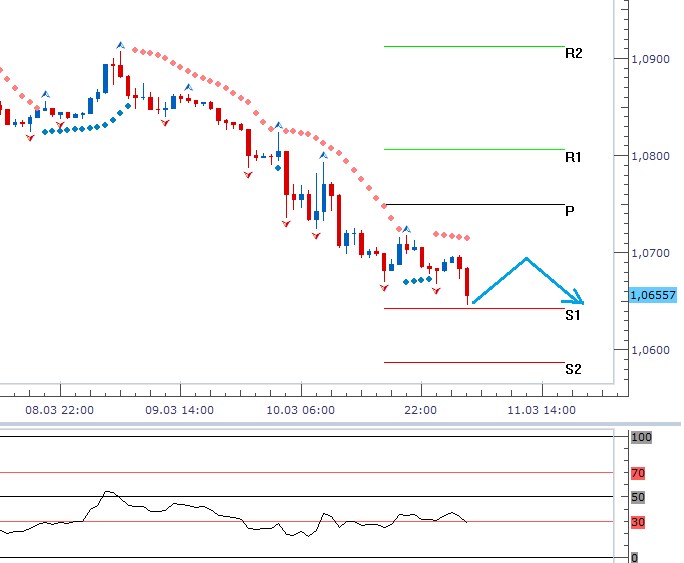684x563 pixels.
Task: Click the 11.03 14:00 time axis label
Action: click(x=541, y=410)
